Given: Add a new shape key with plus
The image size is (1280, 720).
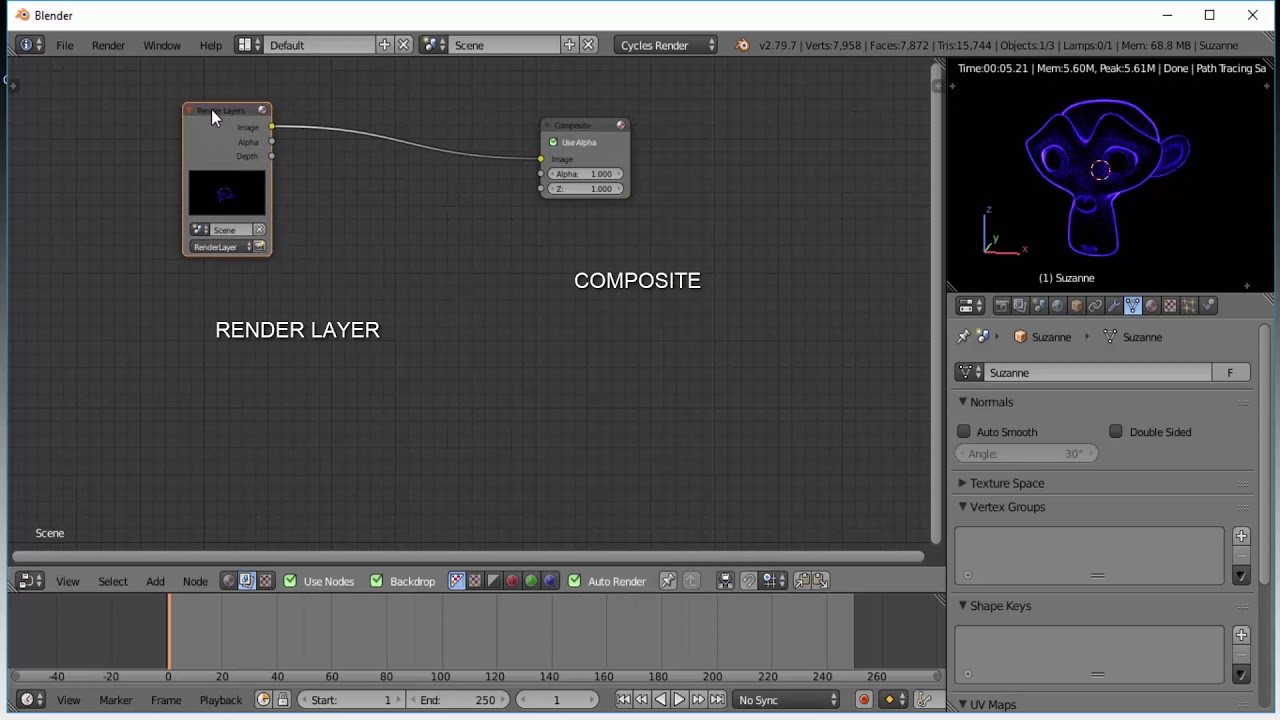Looking at the screenshot, I should click(1241, 635).
